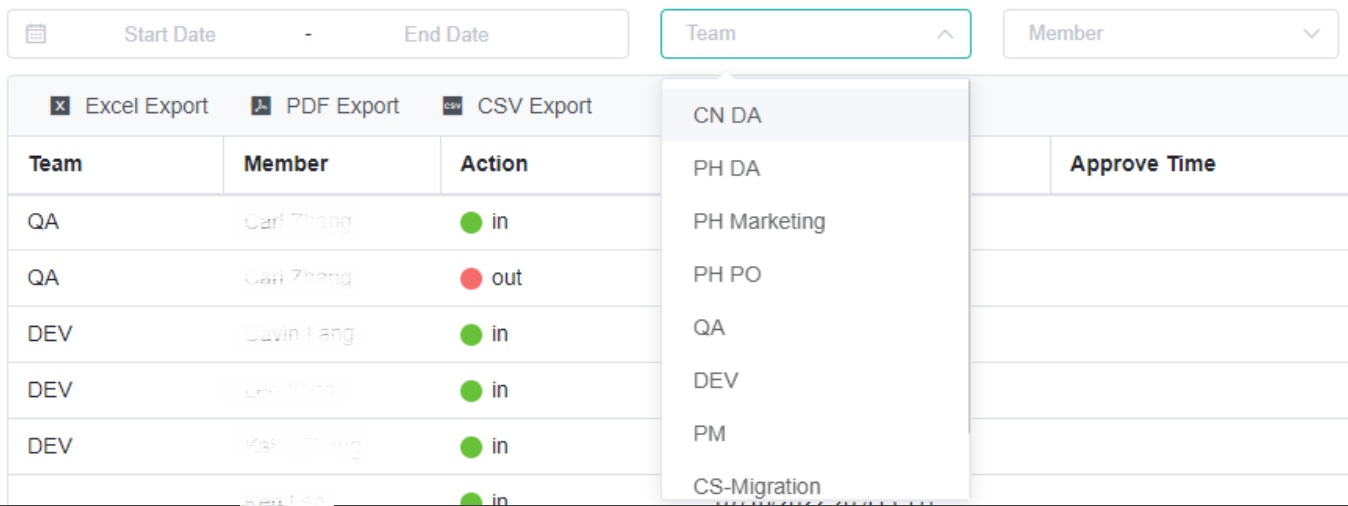Image resolution: width=1348 pixels, height=506 pixels.
Task: Pick PH Marketing from dropdown list
Action: 759,221
